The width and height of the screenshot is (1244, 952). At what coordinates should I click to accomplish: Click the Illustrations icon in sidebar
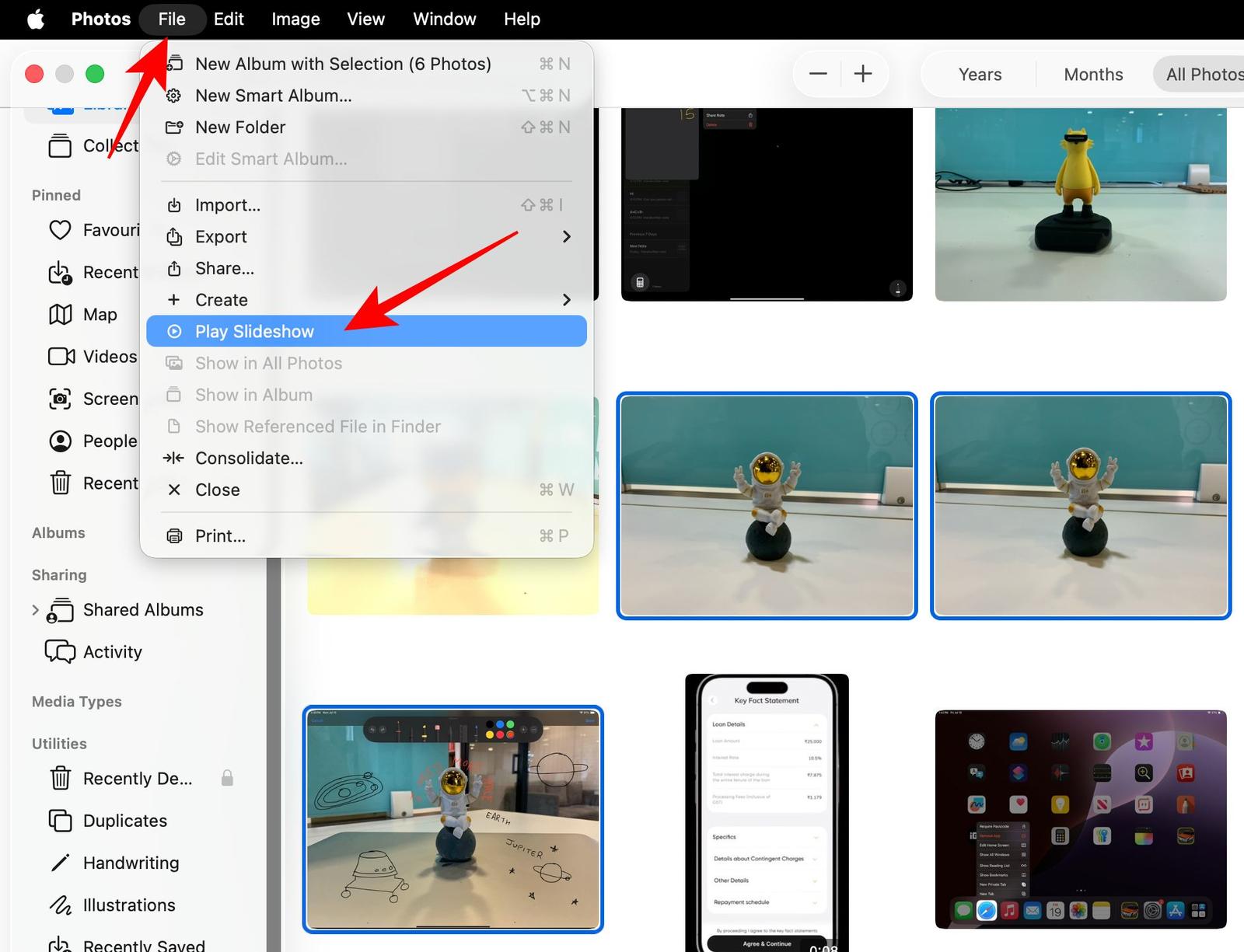pos(61,905)
